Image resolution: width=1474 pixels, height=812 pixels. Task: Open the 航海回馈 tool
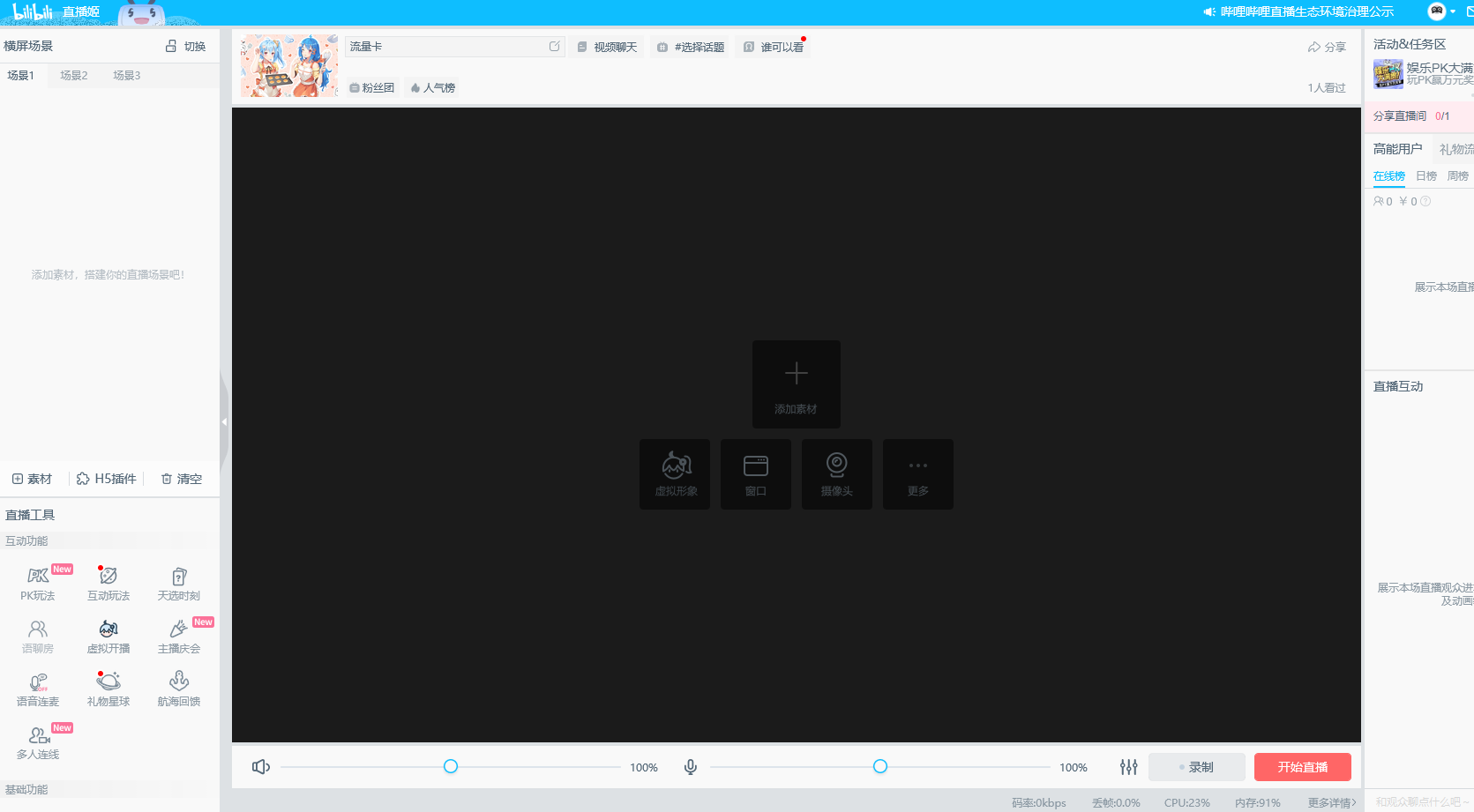click(x=179, y=689)
